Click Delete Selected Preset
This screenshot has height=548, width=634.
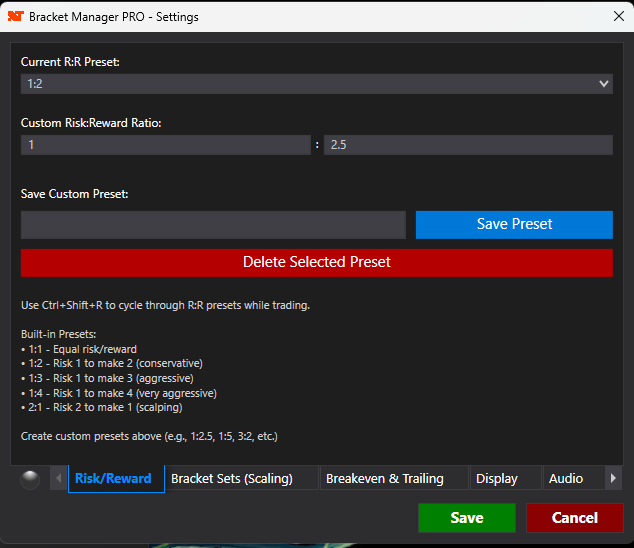click(x=317, y=262)
